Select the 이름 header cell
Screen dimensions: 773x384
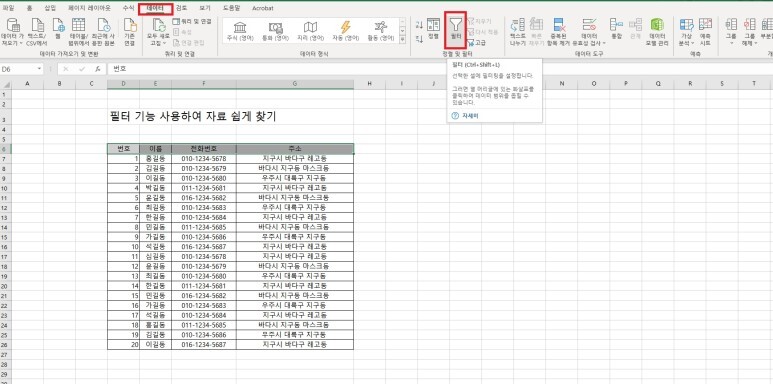(155, 148)
